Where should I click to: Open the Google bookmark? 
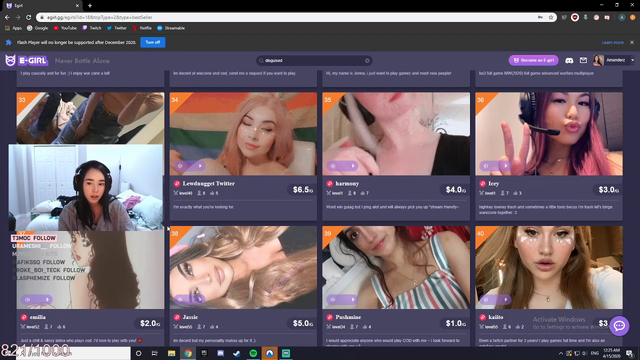pos(37,28)
